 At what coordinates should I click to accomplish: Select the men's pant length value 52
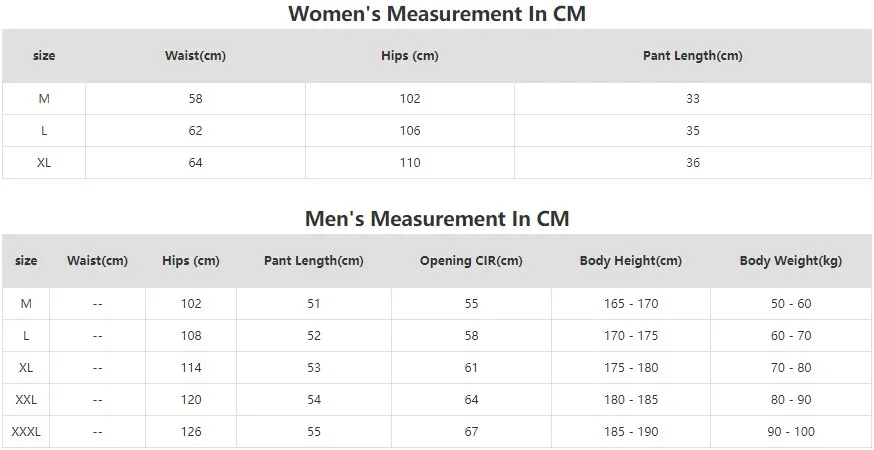point(314,336)
